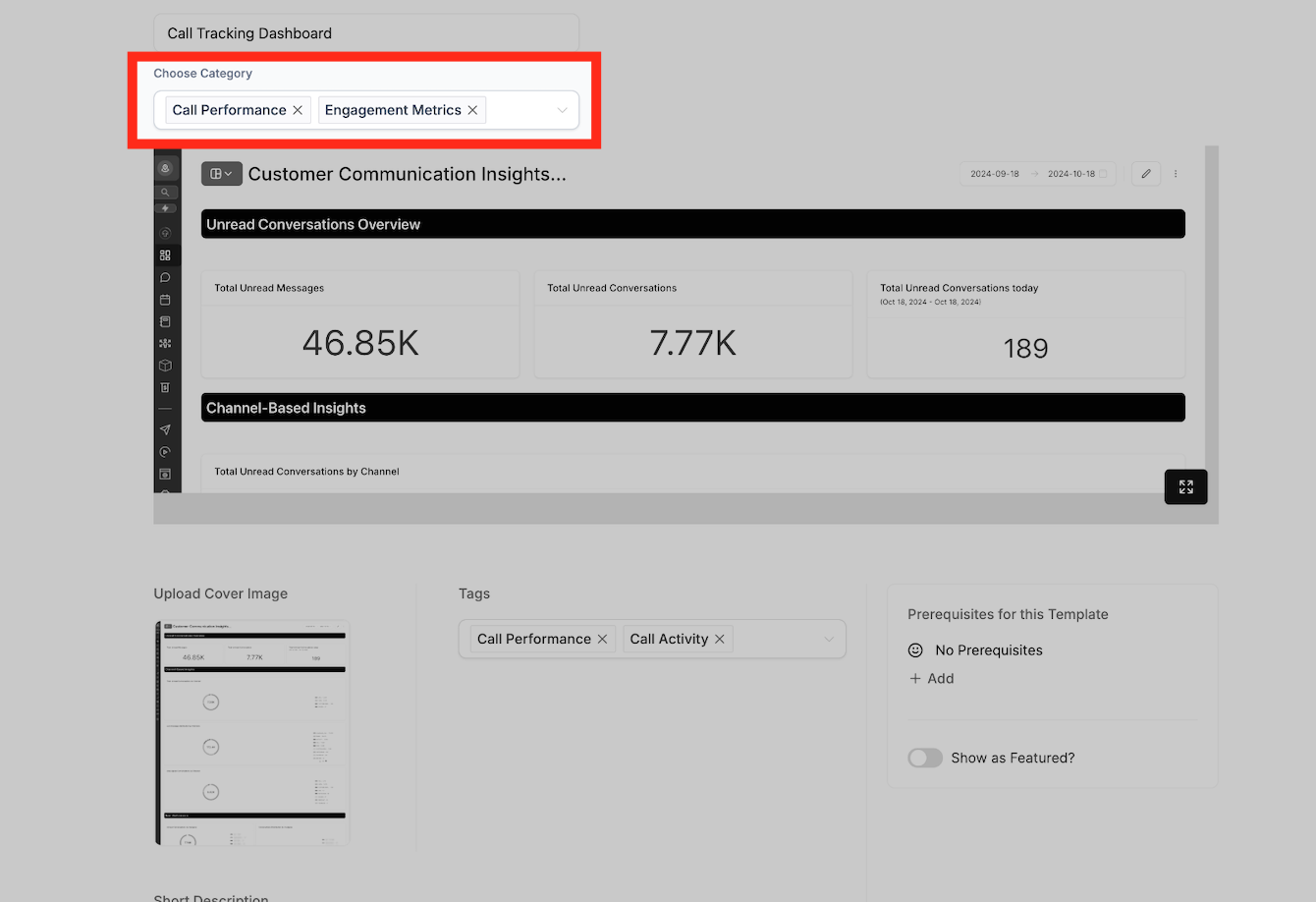
Task: Expand the Tags dropdown arrow
Action: [829, 639]
